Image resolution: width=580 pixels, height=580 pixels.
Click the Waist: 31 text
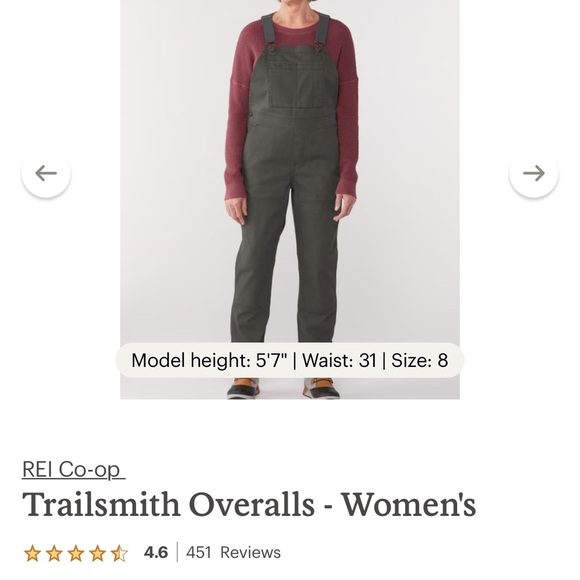pos(339,360)
